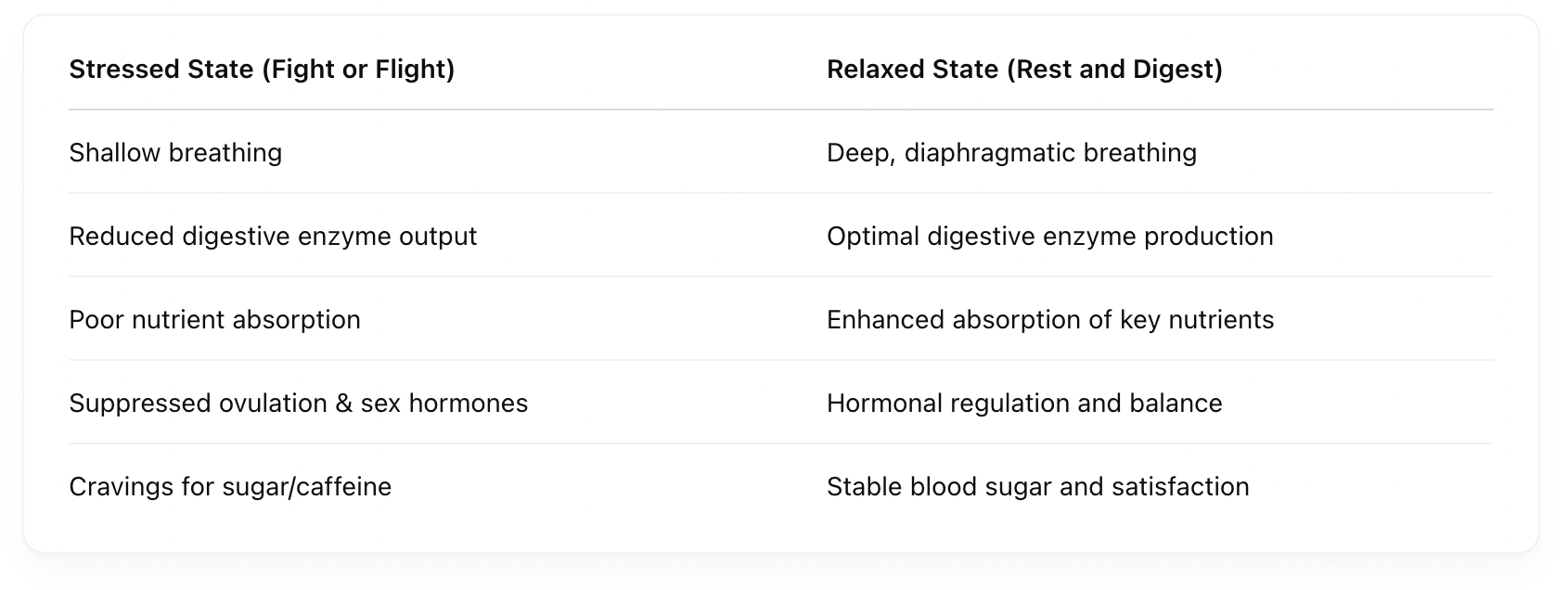This screenshot has height=590, width=1568.
Task: Select the 'Shallow breathing' cell
Action: [x=175, y=153]
